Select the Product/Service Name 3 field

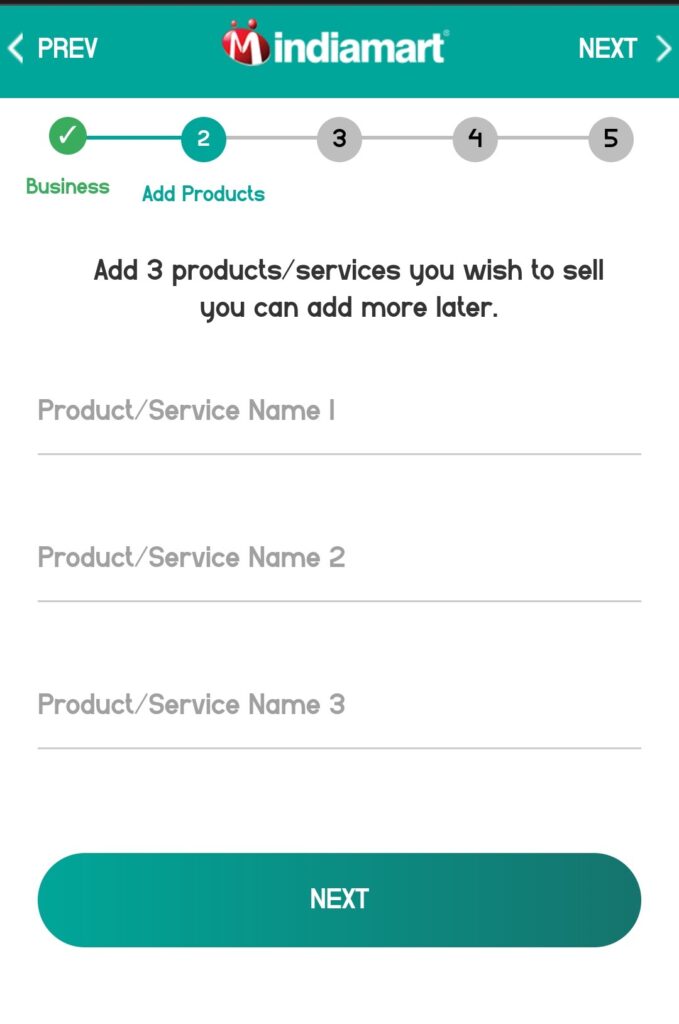[x=339, y=714]
